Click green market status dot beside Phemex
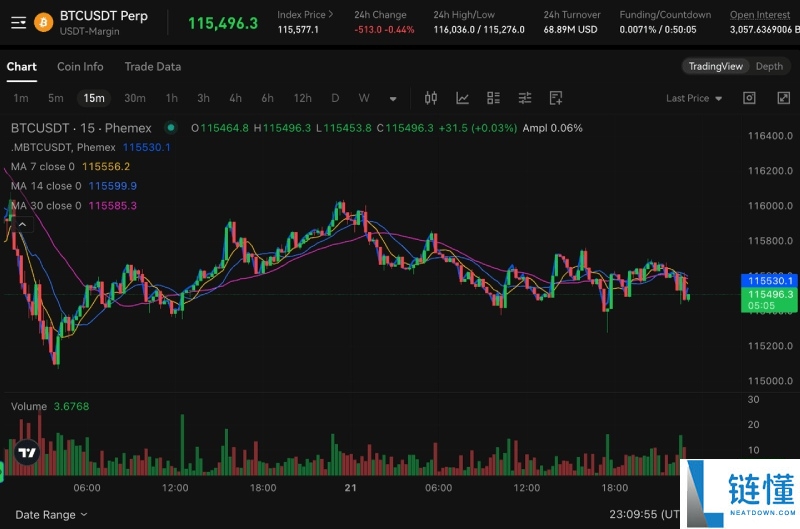This screenshot has height=529, width=800. [171, 128]
